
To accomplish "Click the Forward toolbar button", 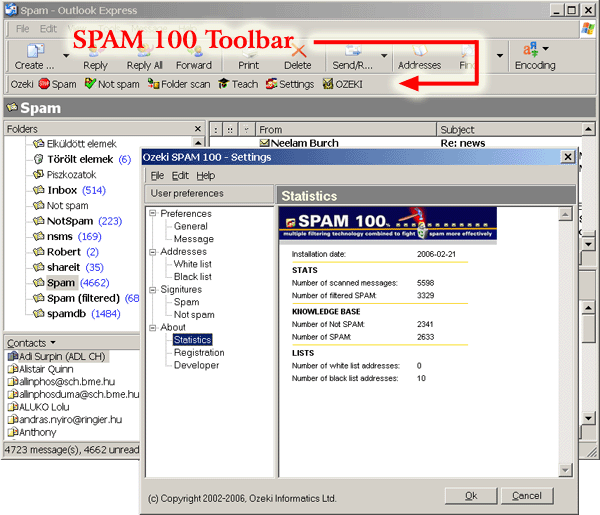I will coord(194,57).
